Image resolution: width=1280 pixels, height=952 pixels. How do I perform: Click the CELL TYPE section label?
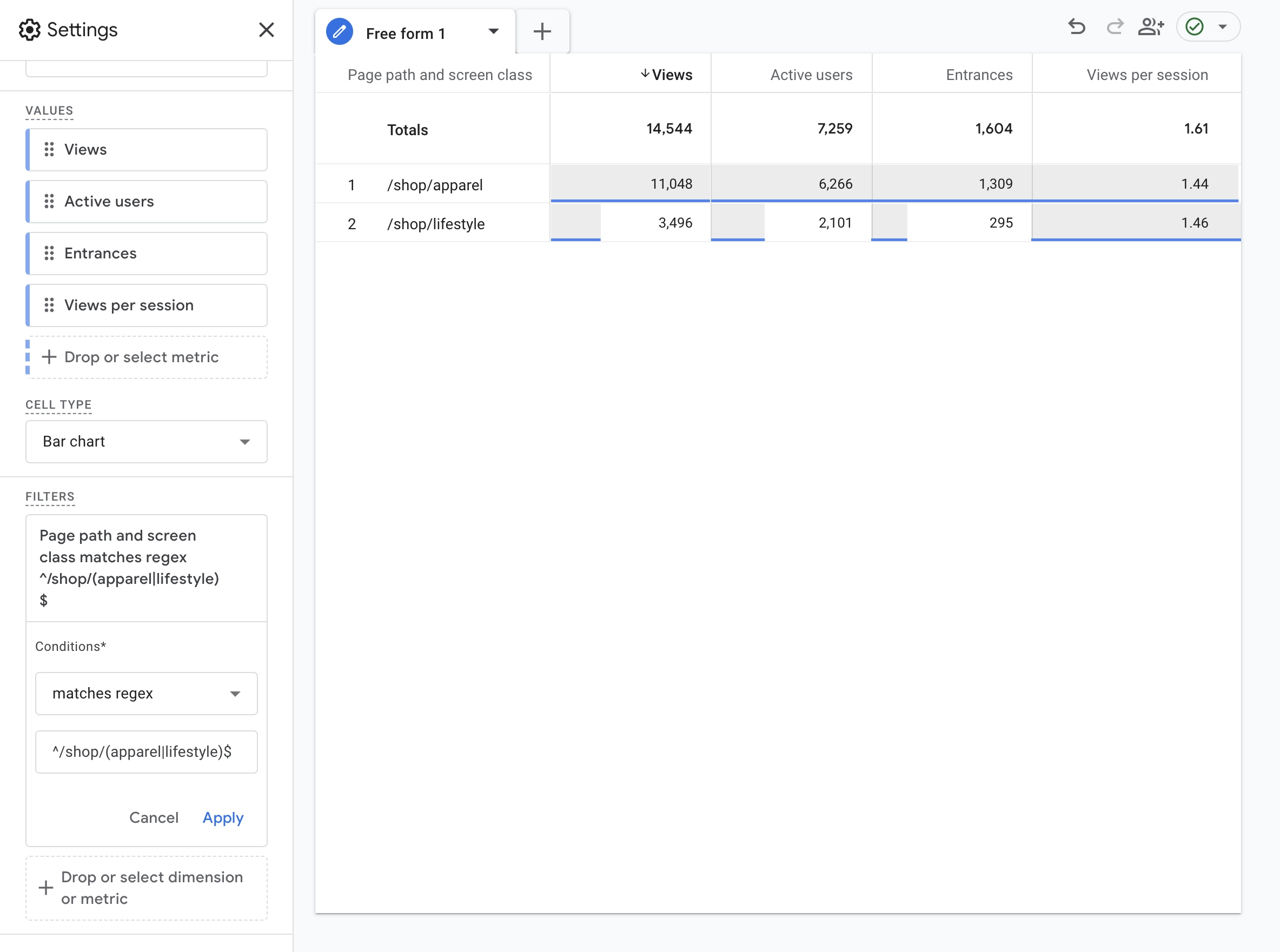point(58,404)
